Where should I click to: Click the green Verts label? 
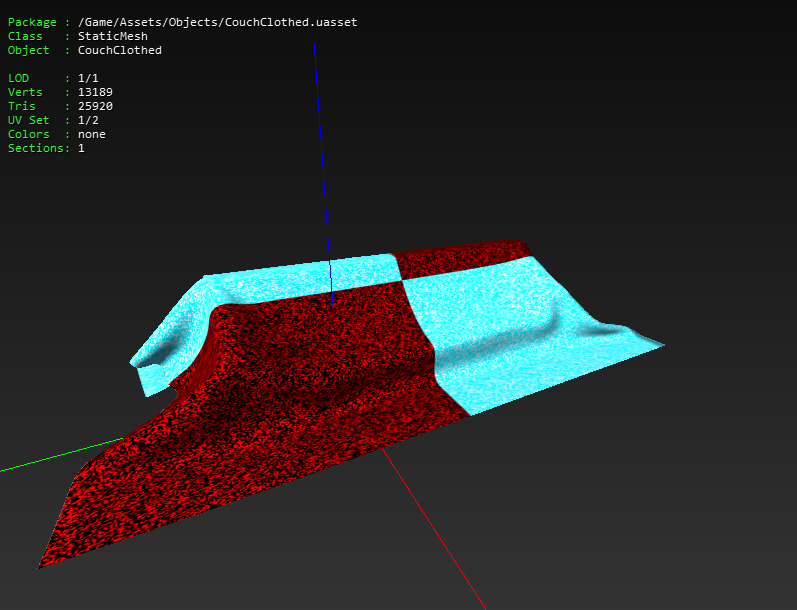25,92
